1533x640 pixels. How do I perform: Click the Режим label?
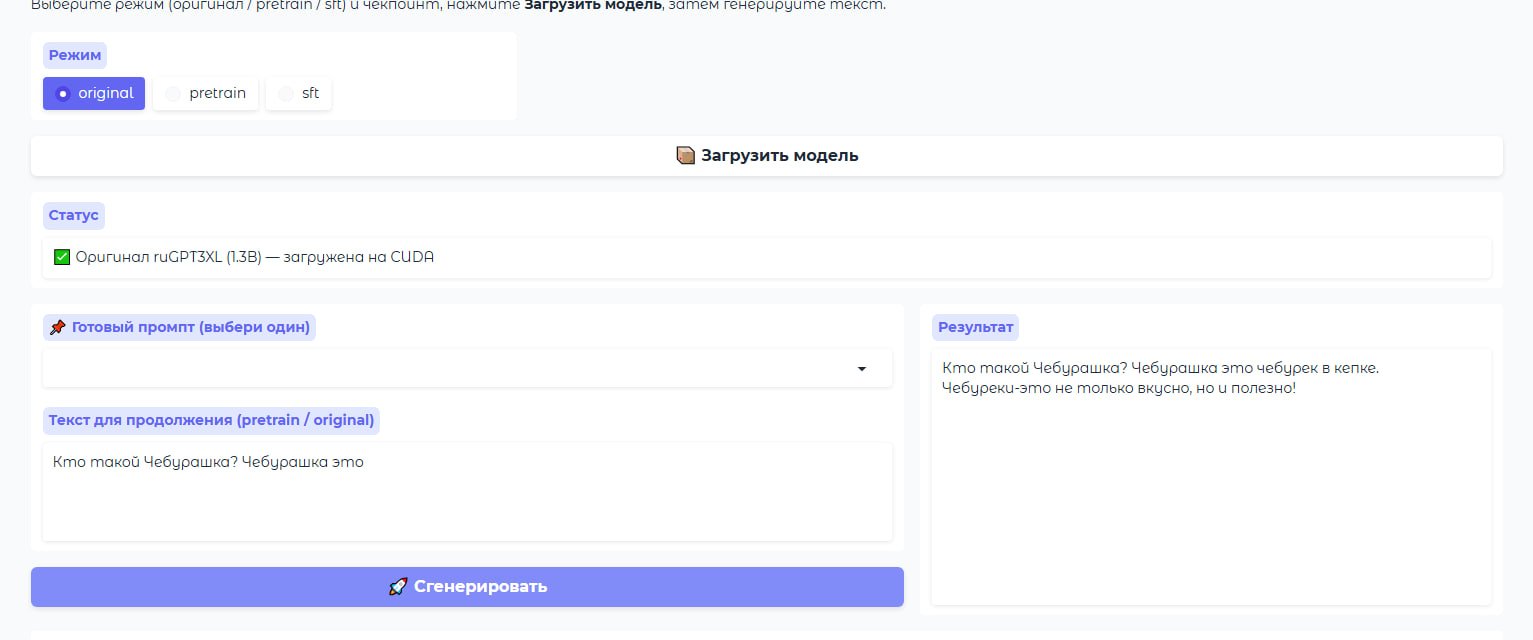75,55
